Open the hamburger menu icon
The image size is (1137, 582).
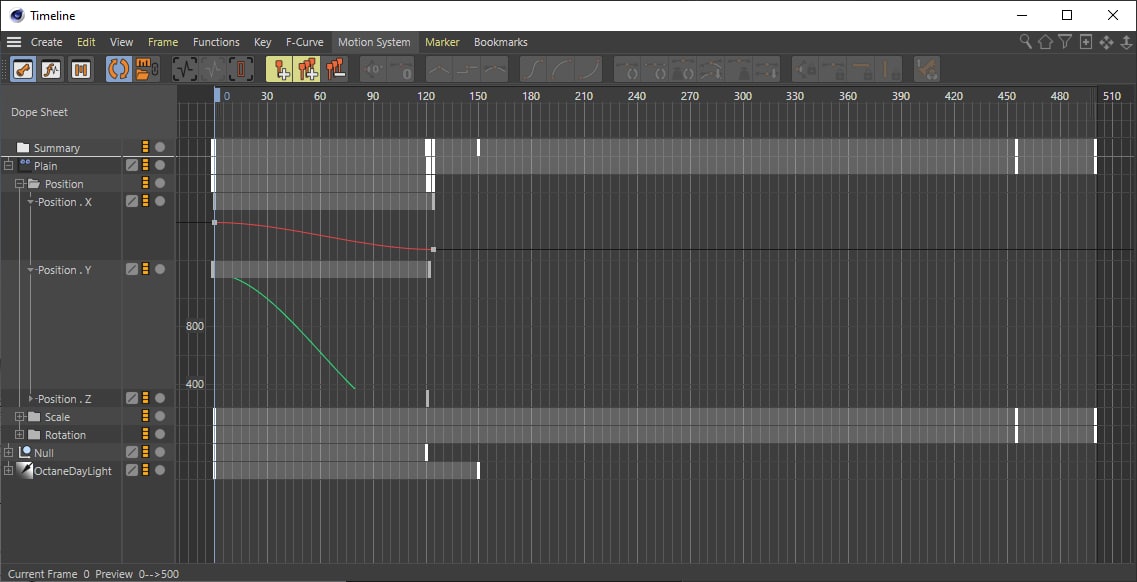click(x=14, y=42)
